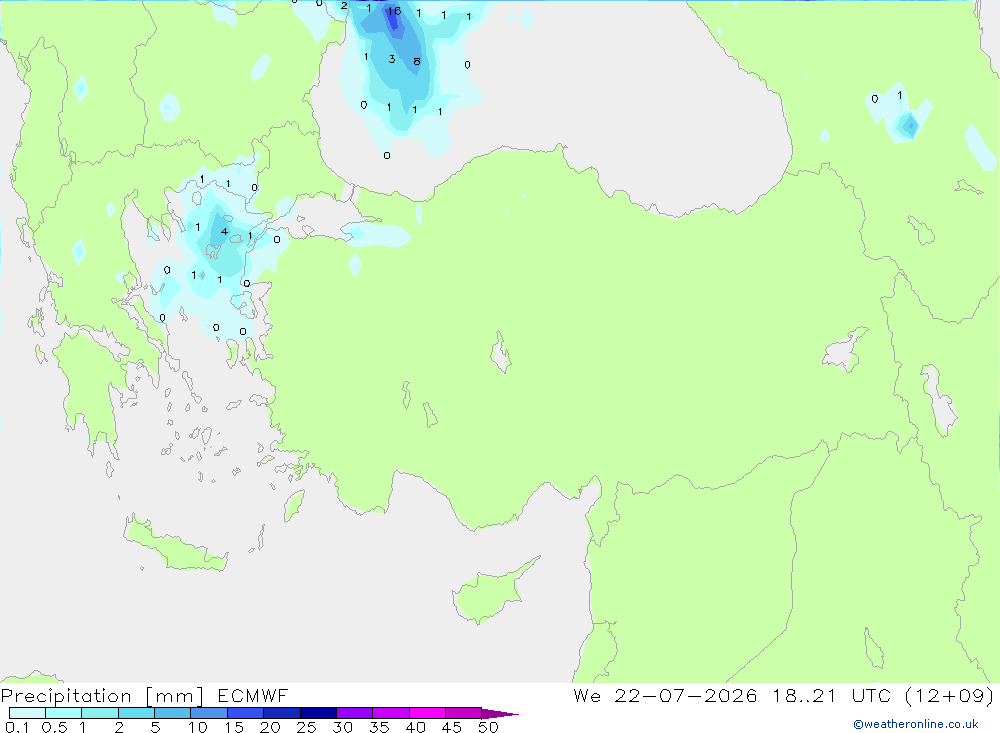Click the 1–2 mm legend color box

(100, 713)
